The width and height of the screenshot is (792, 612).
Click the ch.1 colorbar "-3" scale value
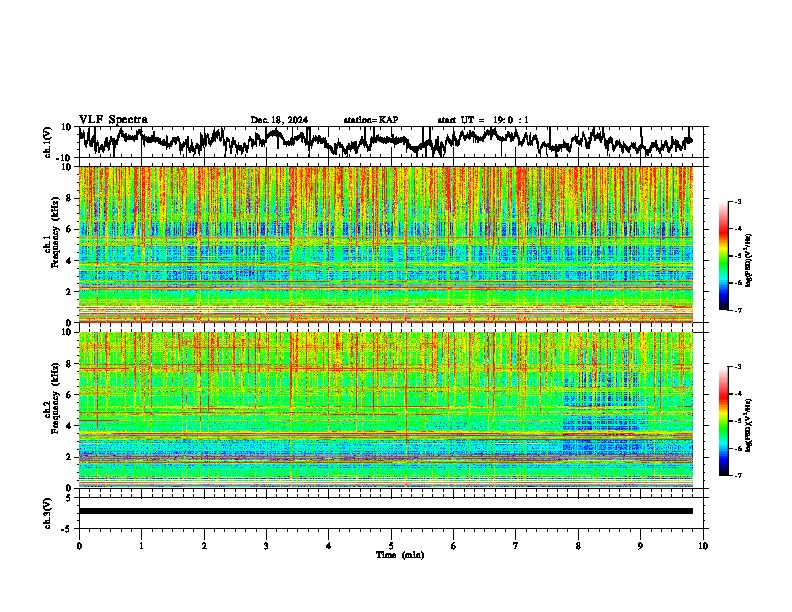(737, 201)
